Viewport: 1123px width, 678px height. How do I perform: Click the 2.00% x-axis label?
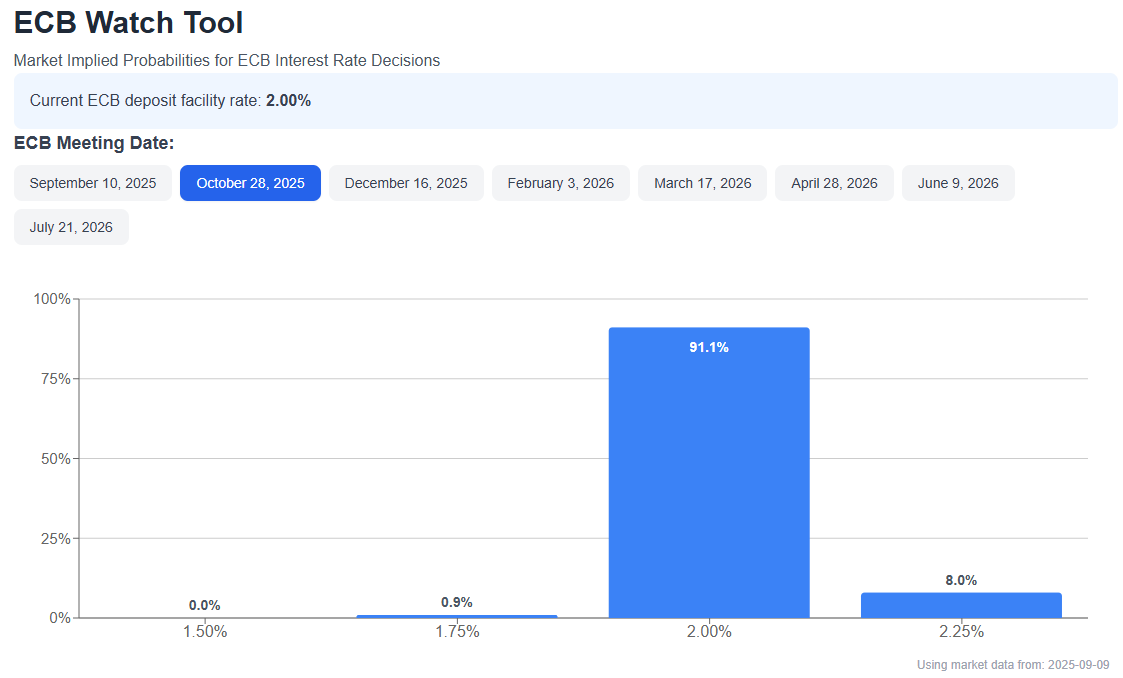(709, 631)
